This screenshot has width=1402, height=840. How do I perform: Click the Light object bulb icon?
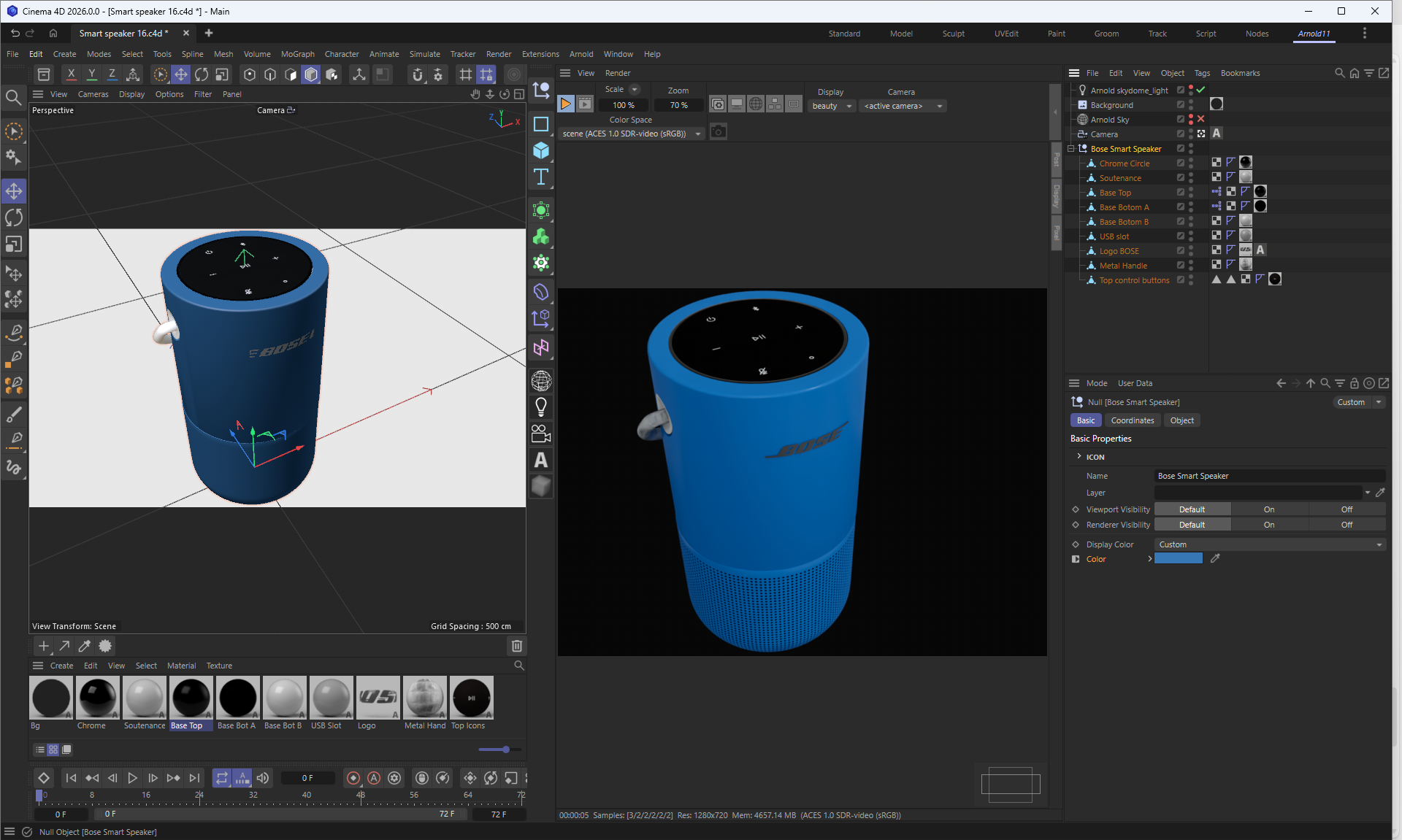541,406
